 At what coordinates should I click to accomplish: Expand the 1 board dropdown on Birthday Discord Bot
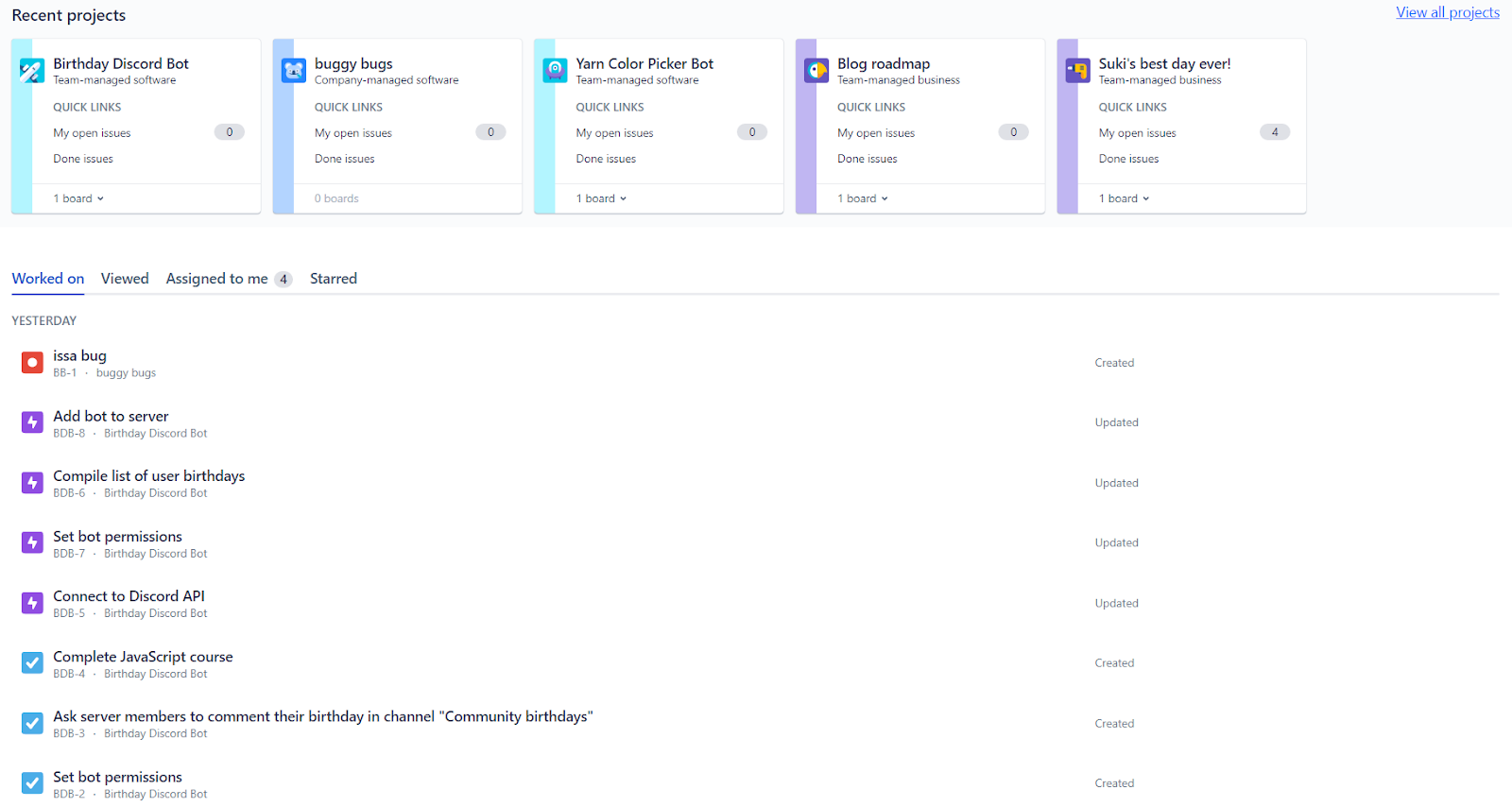[78, 198]
